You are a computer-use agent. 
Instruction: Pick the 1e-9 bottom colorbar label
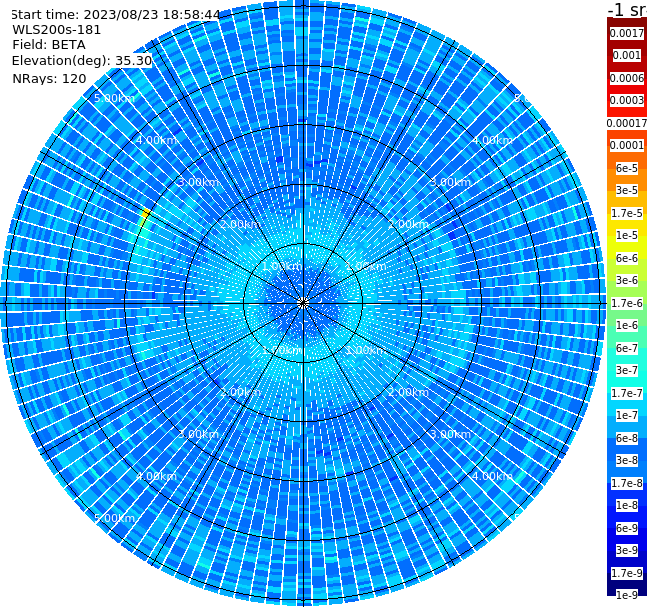(627, 595)
